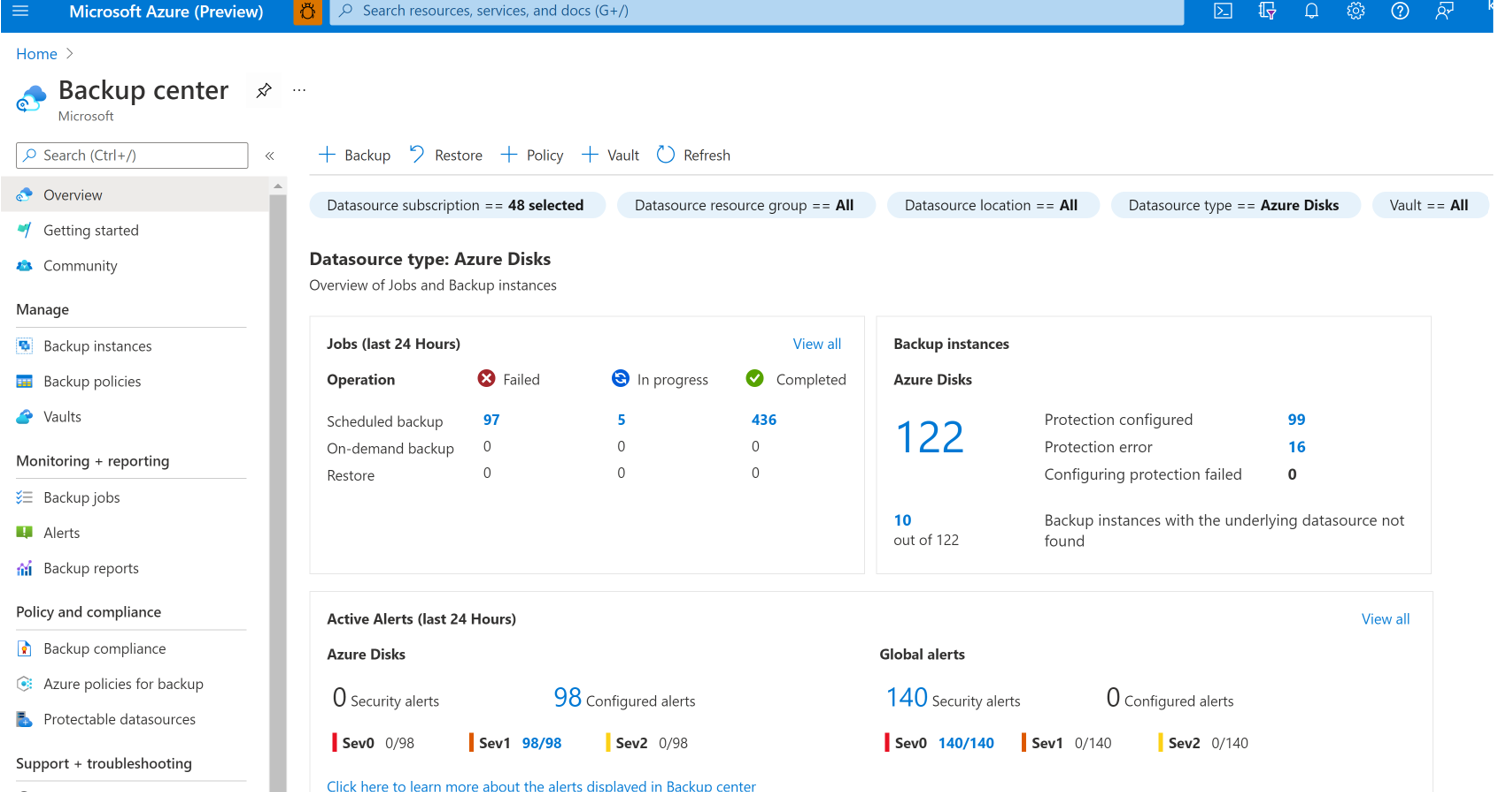This screenshot has width=1494, height=792.
Task: Click the help question mark icon
Action: click(1400, 11)
